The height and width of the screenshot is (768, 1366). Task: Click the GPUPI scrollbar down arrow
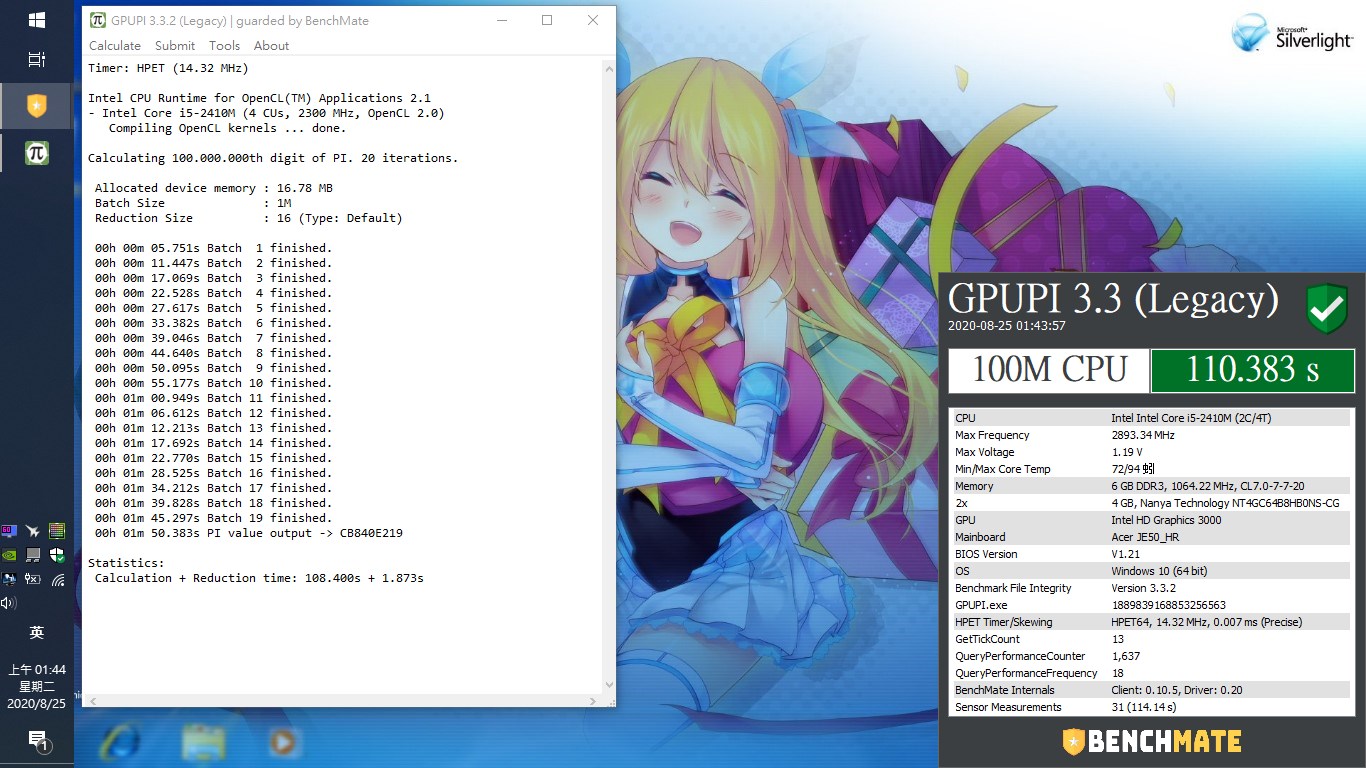point(608,685)
